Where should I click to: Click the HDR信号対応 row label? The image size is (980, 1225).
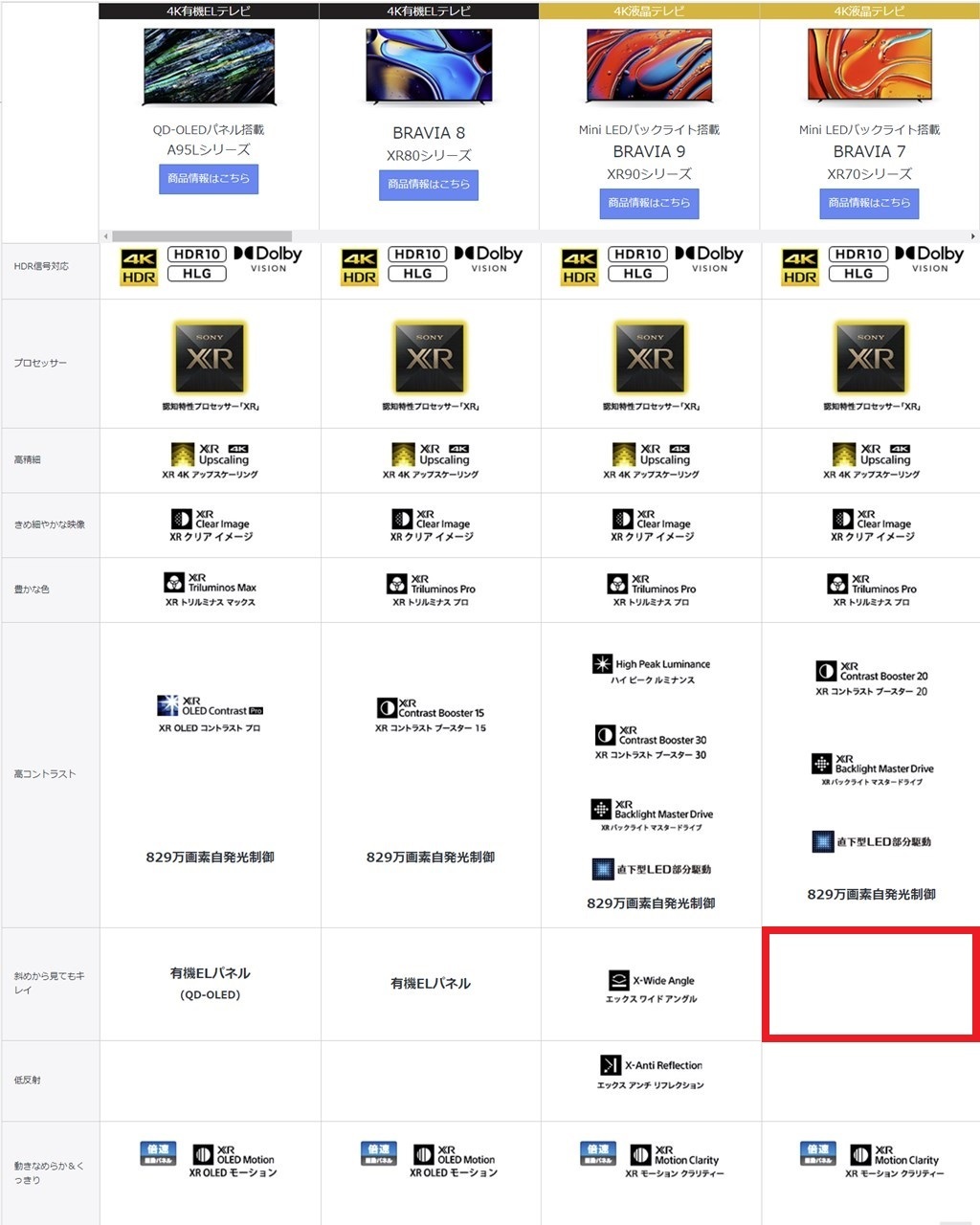point(41,266)
